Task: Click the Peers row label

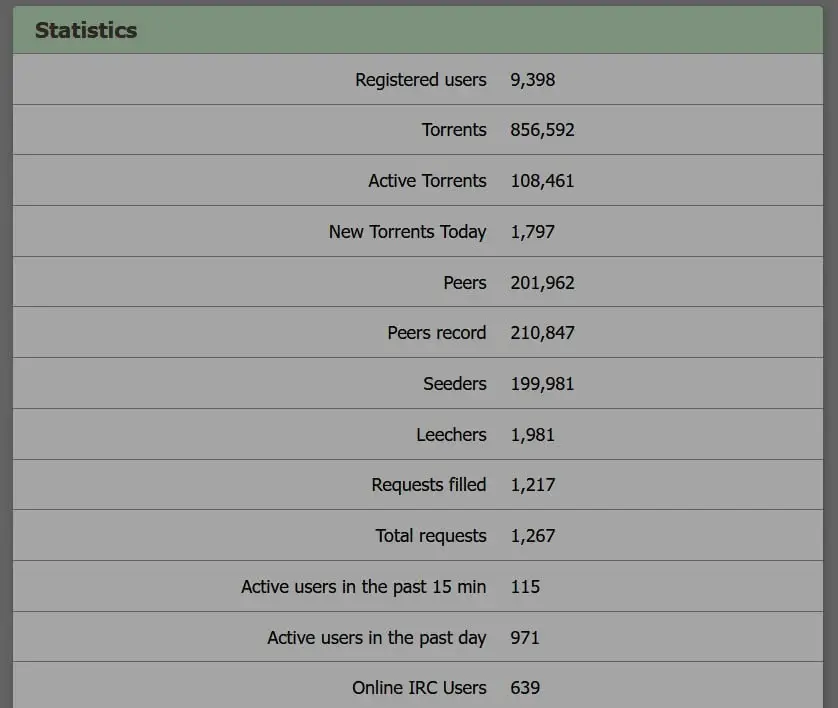Action: tap(465, 283)
